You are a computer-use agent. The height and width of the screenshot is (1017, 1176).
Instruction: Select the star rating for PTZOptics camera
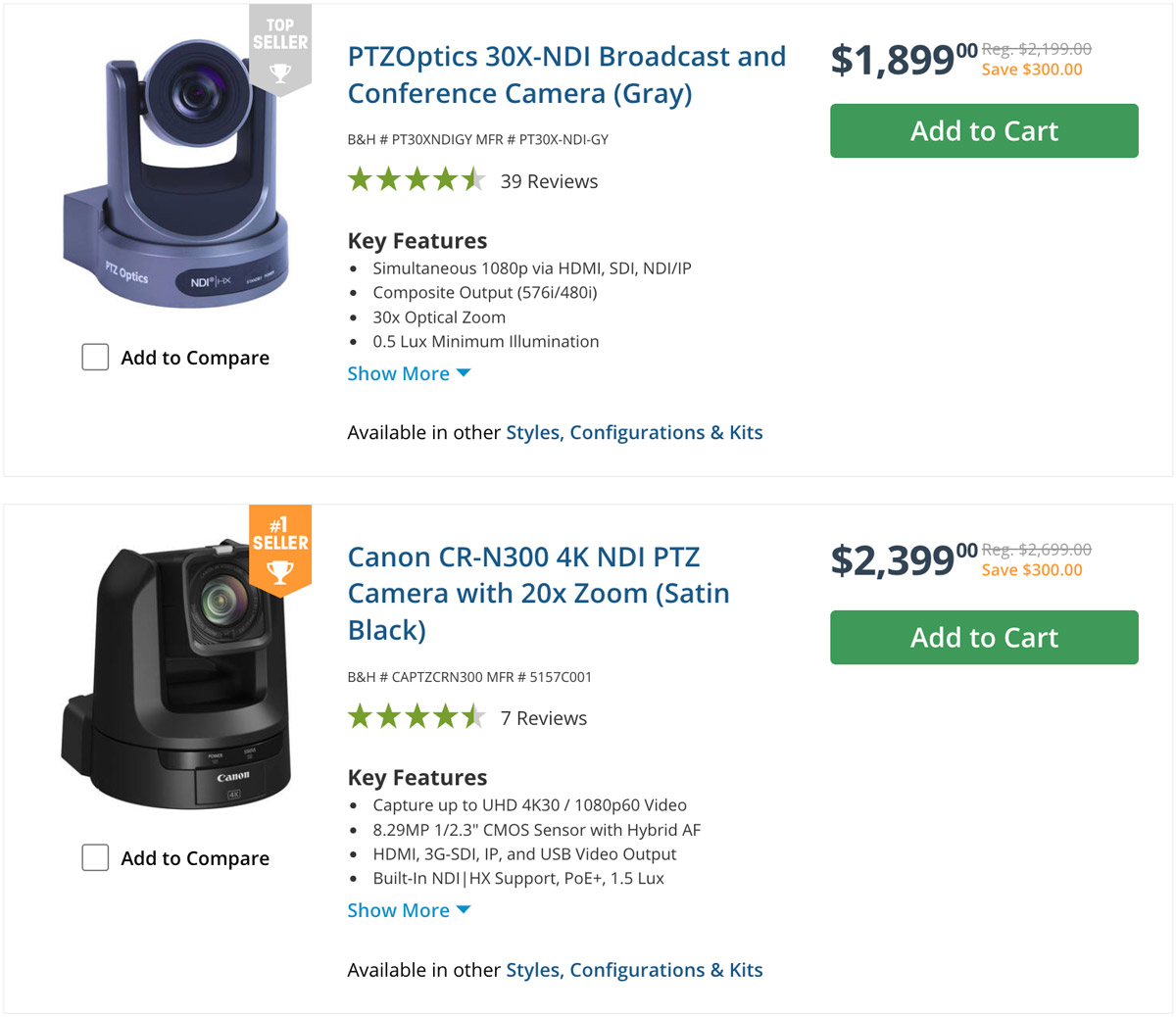(416, 179)
